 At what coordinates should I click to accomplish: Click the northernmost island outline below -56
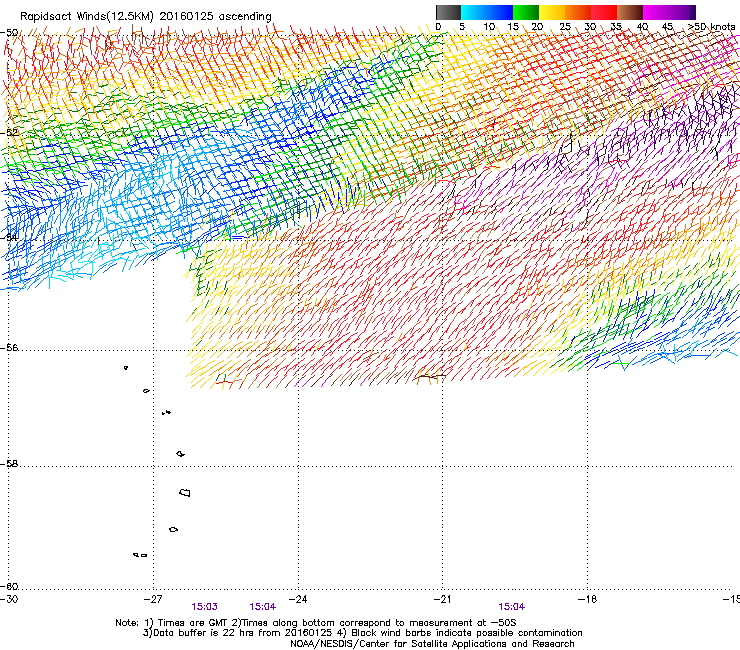126,368
